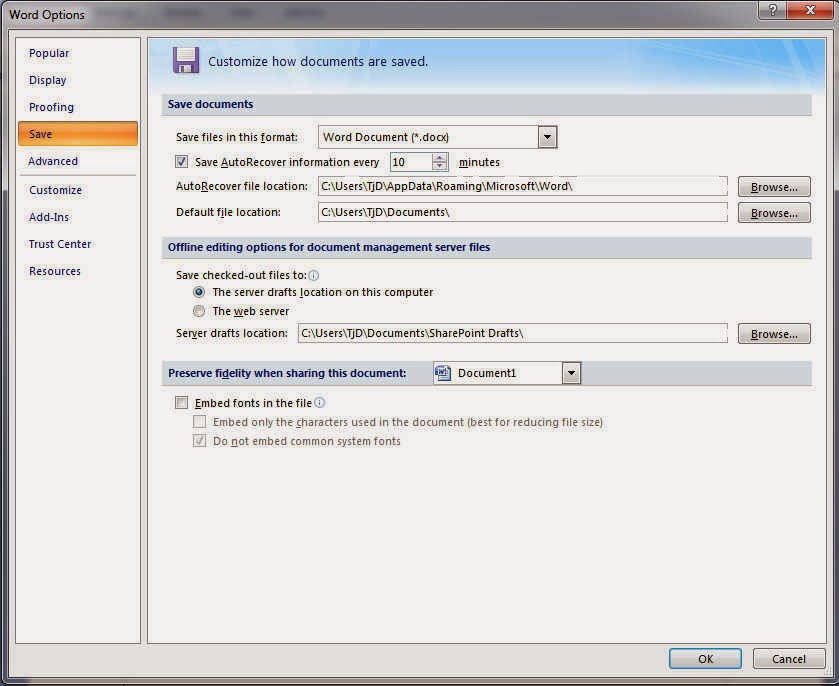Check Embed only the characters used

tap(200, 422)
